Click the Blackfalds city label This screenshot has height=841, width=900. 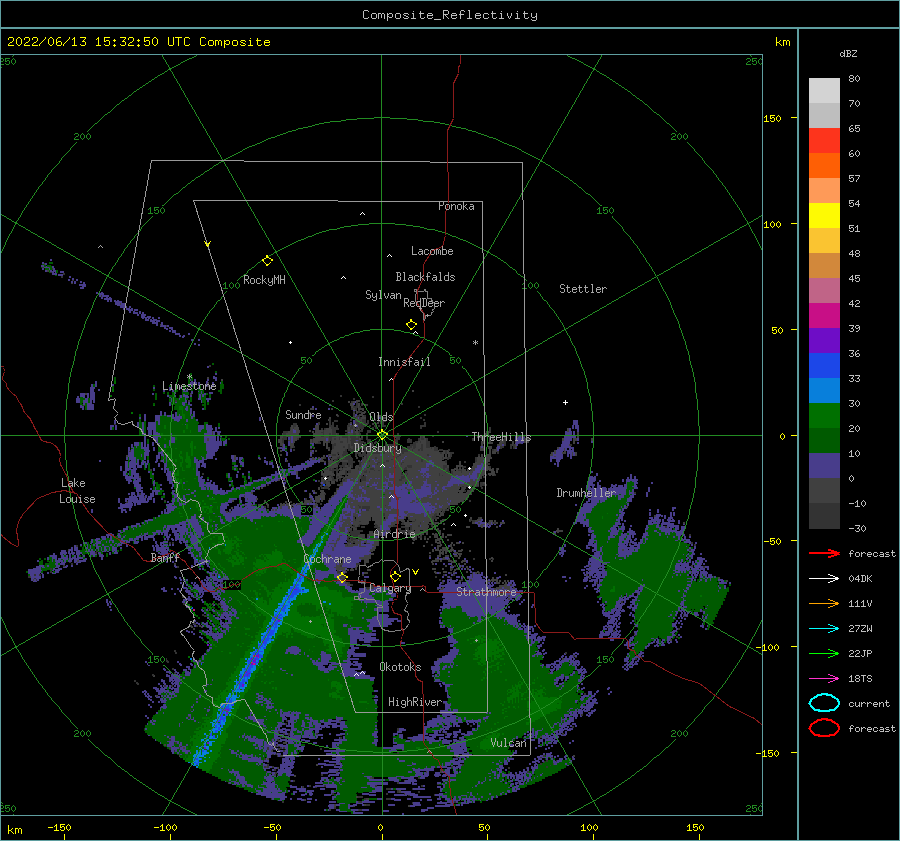coord(425,277)
